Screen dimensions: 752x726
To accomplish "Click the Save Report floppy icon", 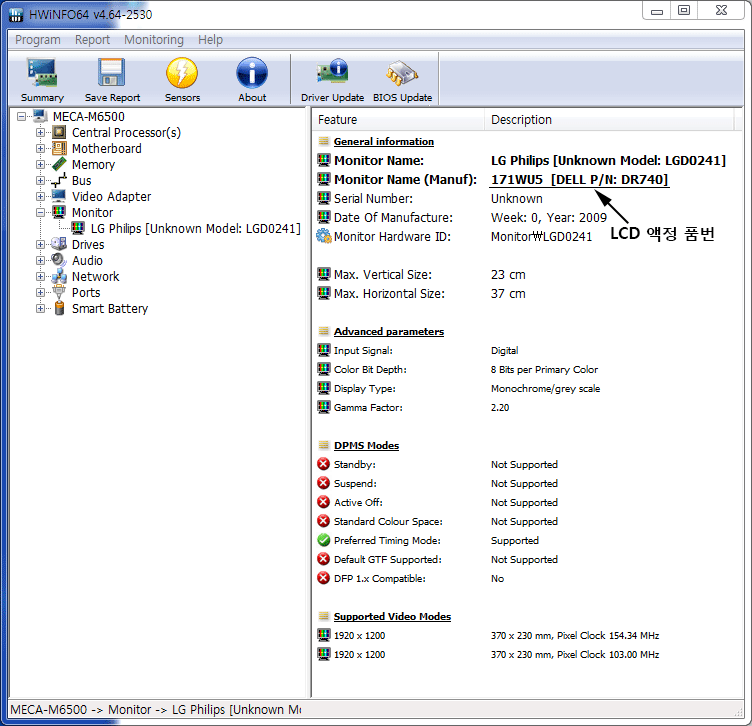I will pos(112,73).
